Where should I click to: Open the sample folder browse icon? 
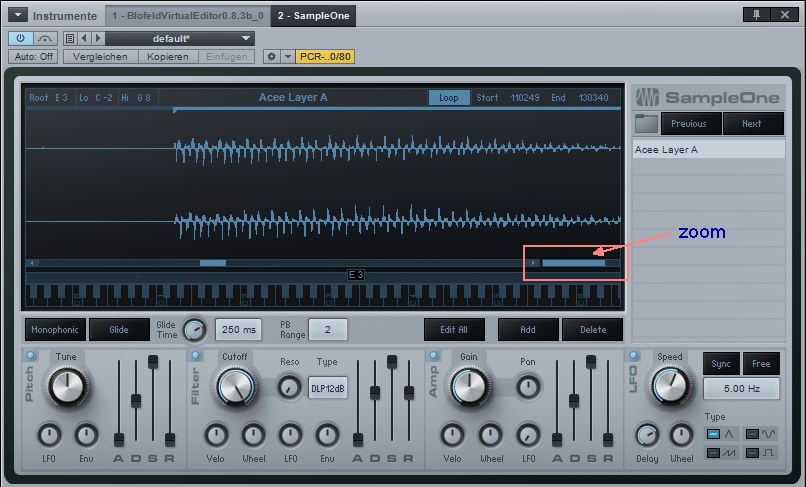click(x=646, y=124)
